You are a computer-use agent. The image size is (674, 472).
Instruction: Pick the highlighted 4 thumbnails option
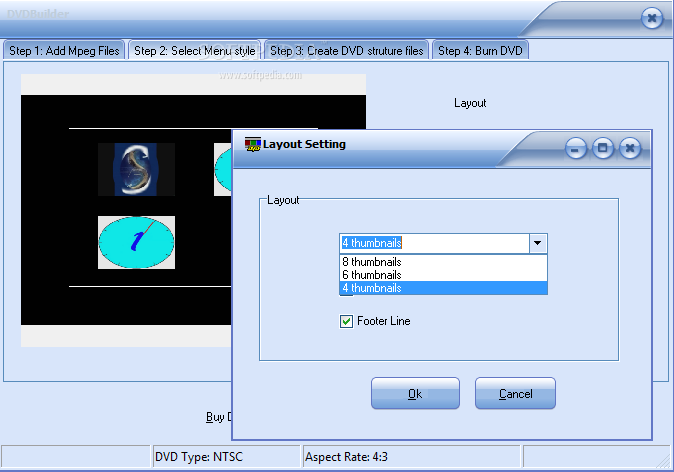pos(443,288)
